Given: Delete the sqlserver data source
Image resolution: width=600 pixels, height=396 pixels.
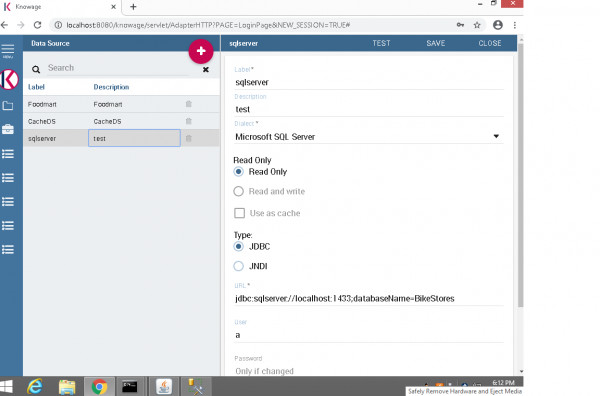Looking at the screenshot, I should [x=189, y=139].
